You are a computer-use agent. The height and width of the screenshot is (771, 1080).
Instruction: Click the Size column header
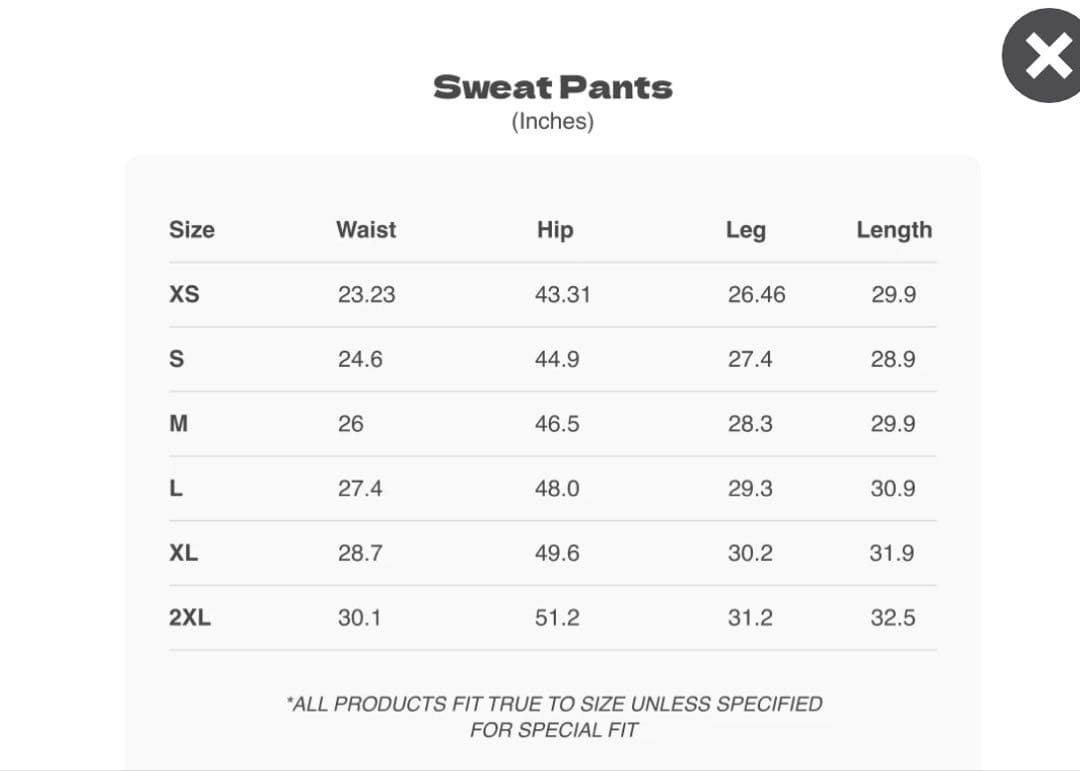[x=191, y=230]
